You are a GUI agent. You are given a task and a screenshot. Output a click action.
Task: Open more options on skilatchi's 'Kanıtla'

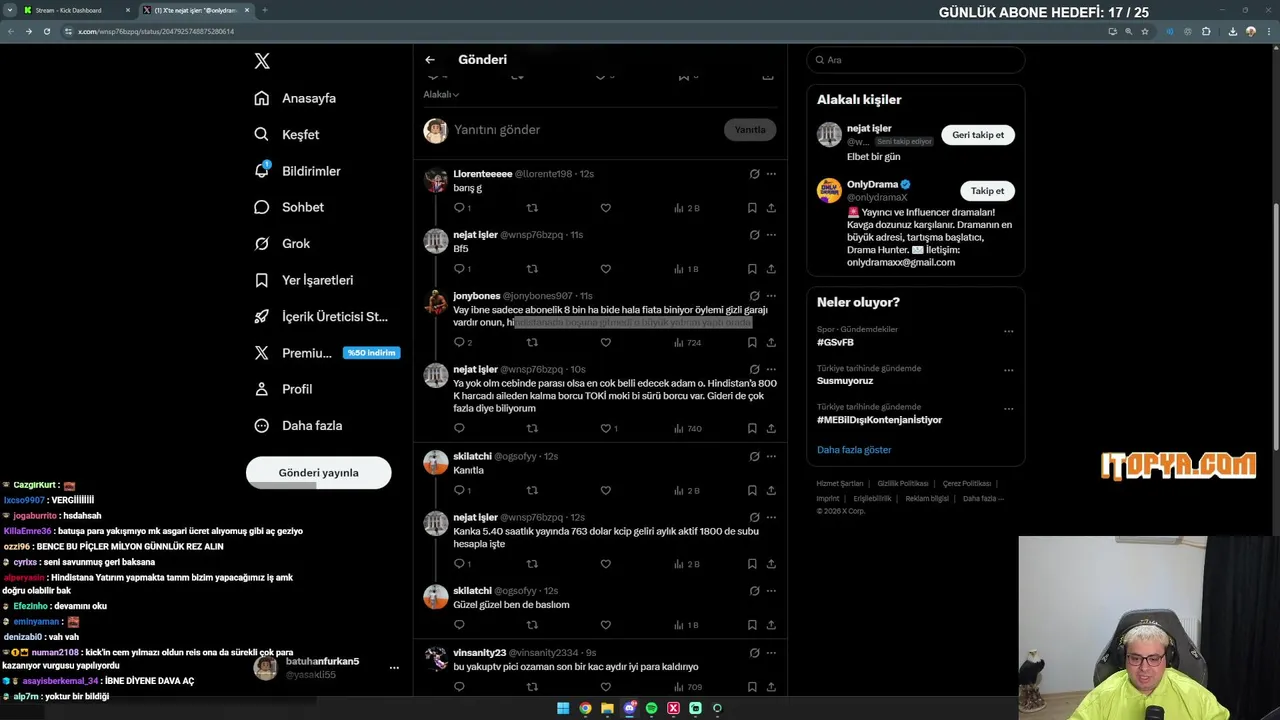tap(771, 456)
